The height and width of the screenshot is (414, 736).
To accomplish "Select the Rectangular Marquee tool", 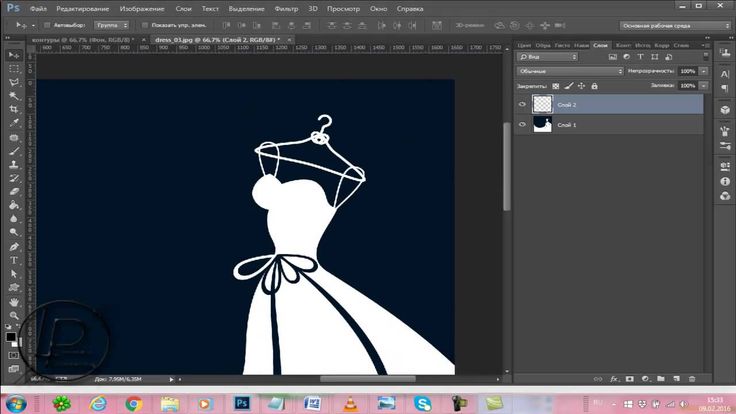I will point(14,68).
